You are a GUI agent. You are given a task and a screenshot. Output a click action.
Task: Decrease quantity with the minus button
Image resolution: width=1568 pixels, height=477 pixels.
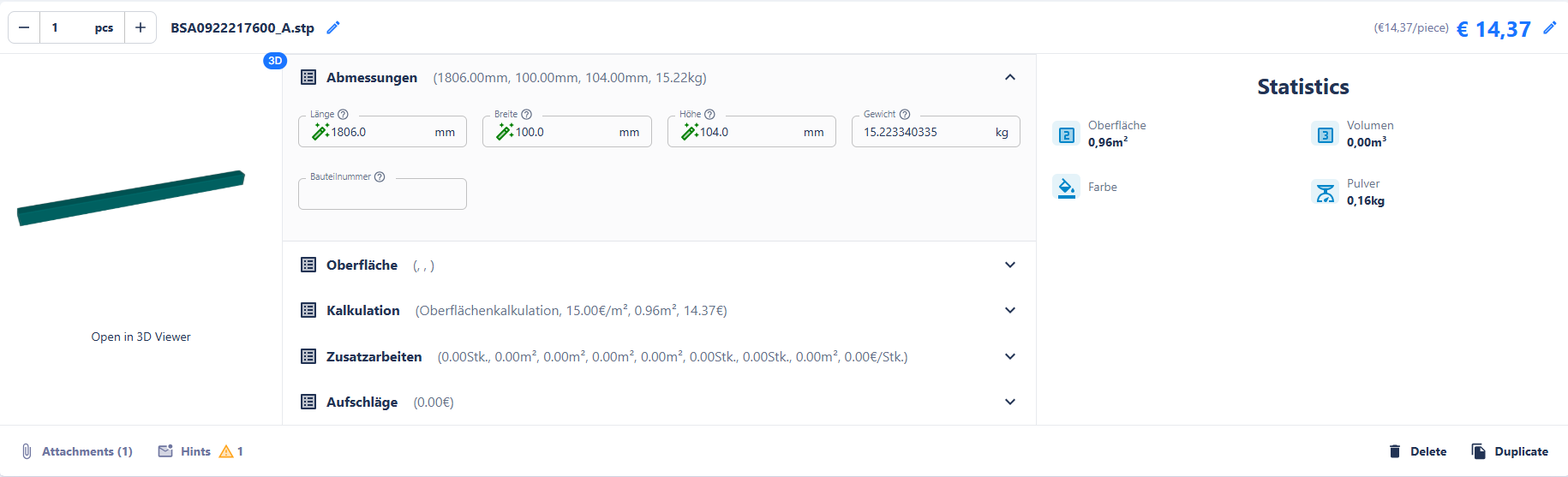[x=24, y=27]
